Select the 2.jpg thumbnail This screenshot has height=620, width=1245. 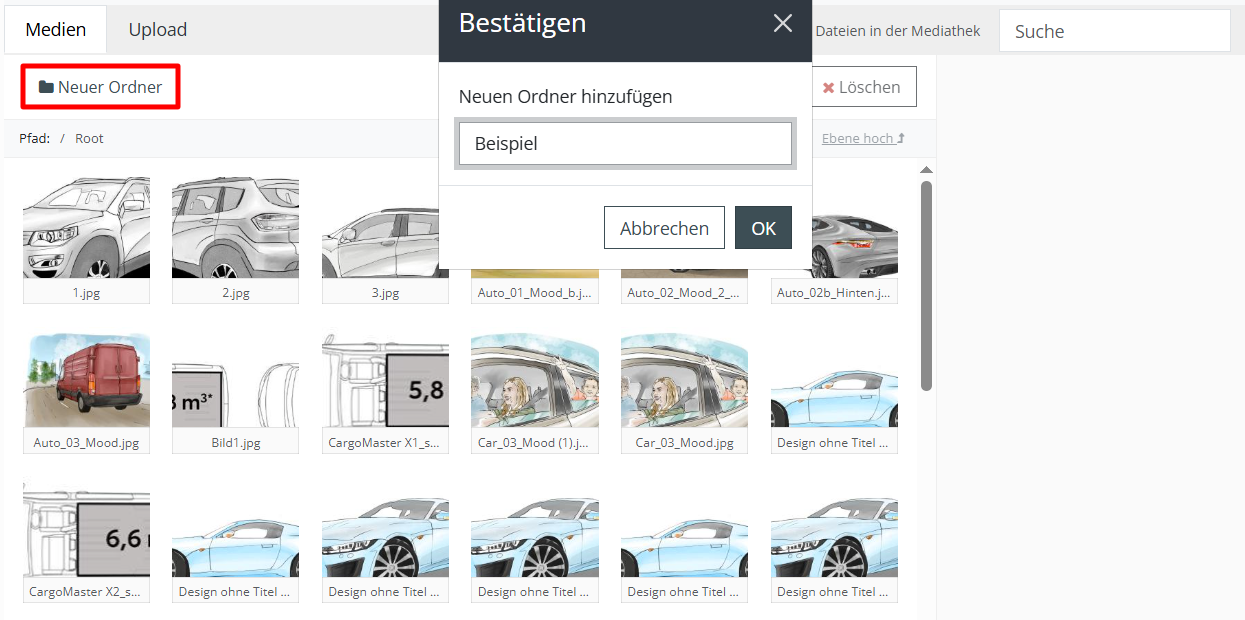coord(235,228)
